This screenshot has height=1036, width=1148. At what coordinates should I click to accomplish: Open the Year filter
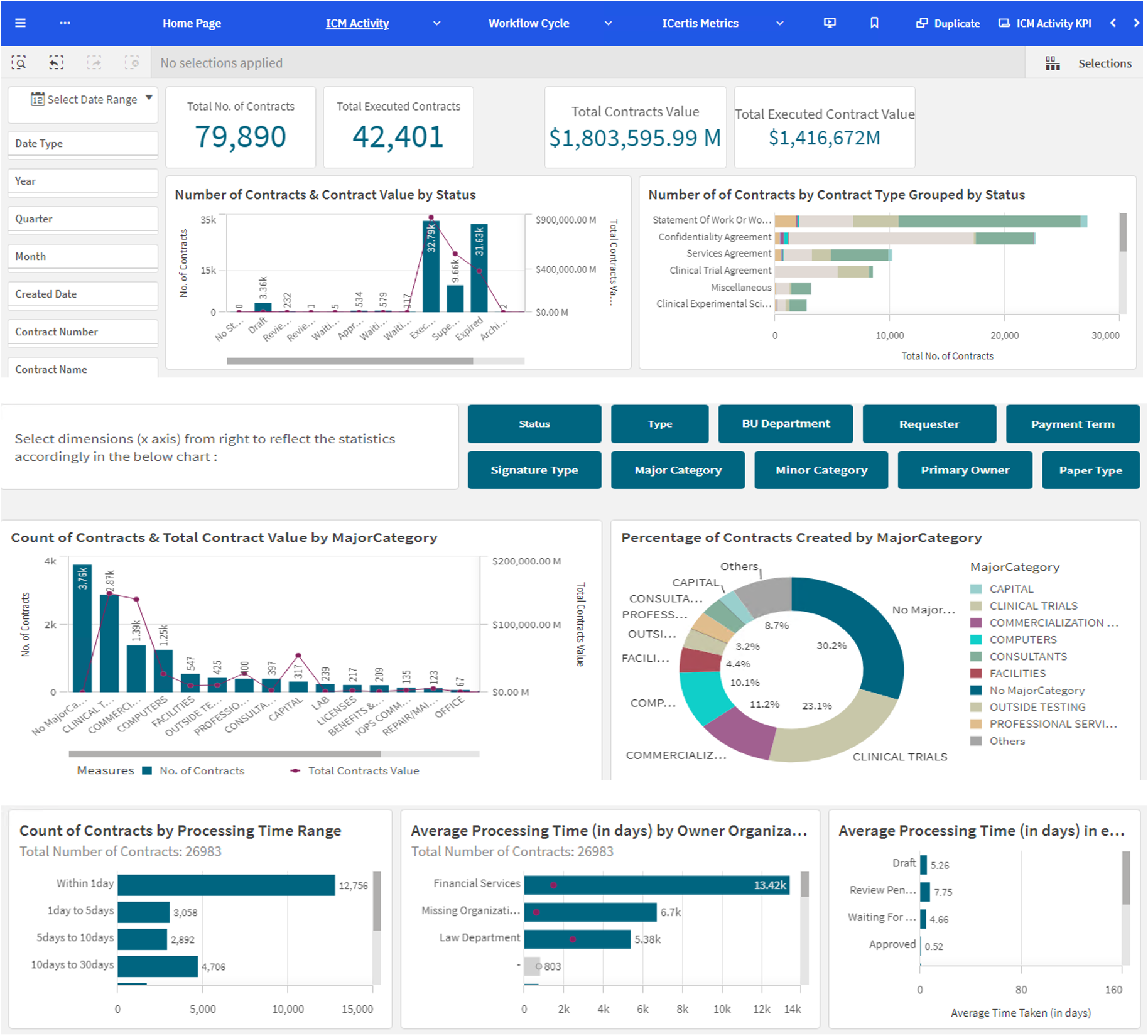click(83, 181)
